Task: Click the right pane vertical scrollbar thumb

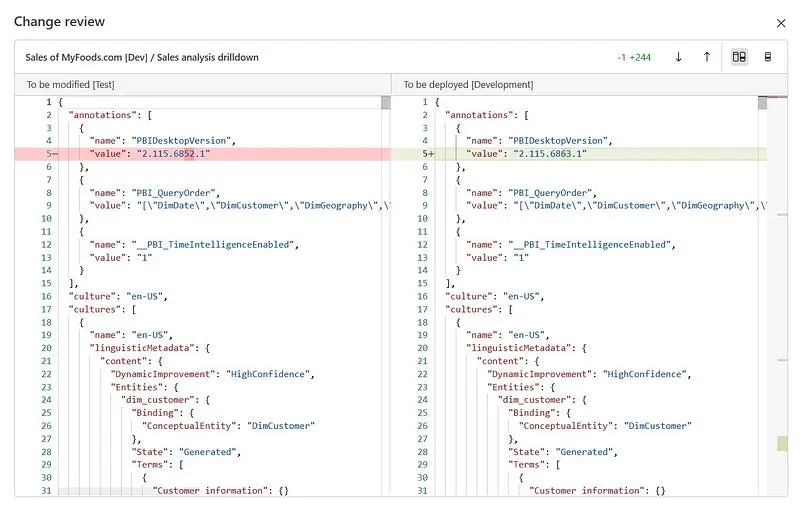Action: (x=762, y=103)
